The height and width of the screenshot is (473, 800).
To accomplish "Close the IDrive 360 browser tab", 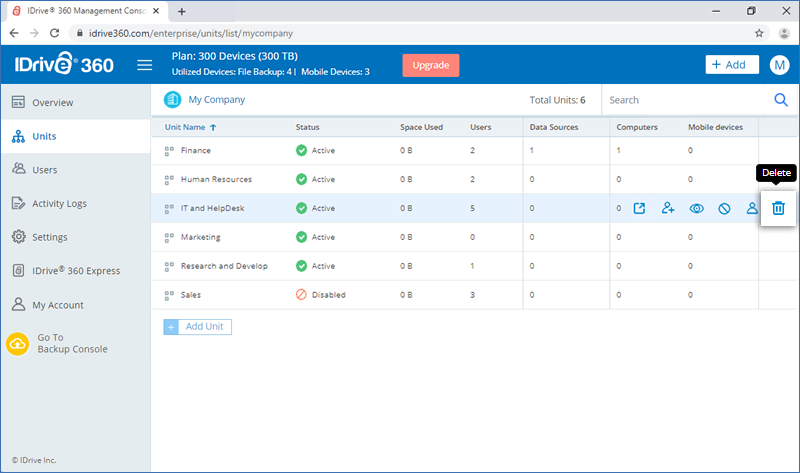I will pos(156,11).
